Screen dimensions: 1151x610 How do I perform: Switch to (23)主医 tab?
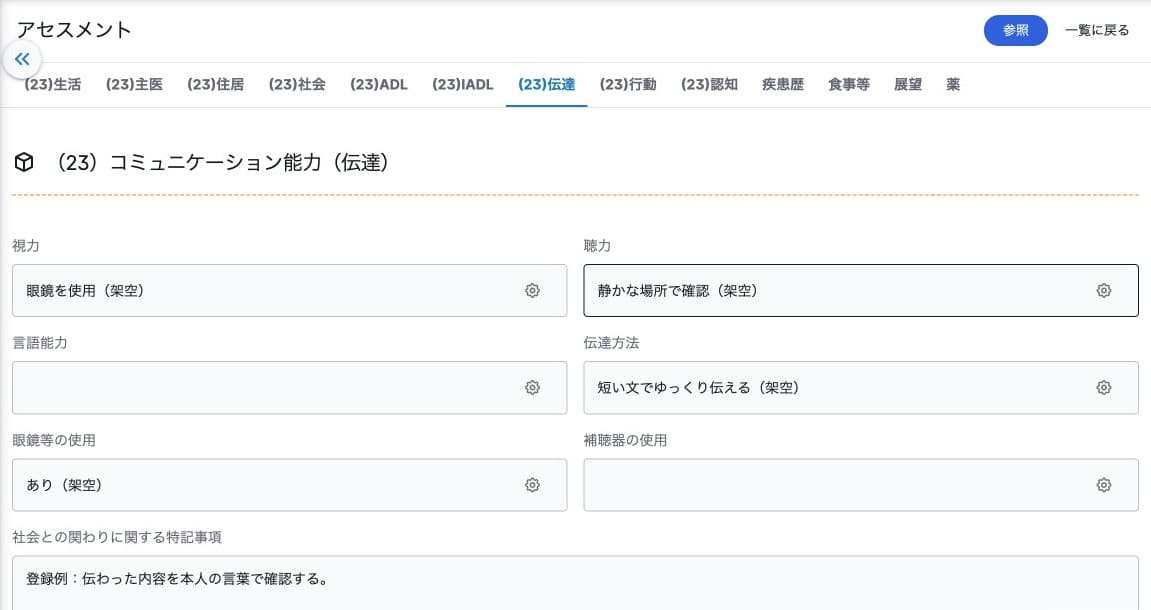(134, 84)
